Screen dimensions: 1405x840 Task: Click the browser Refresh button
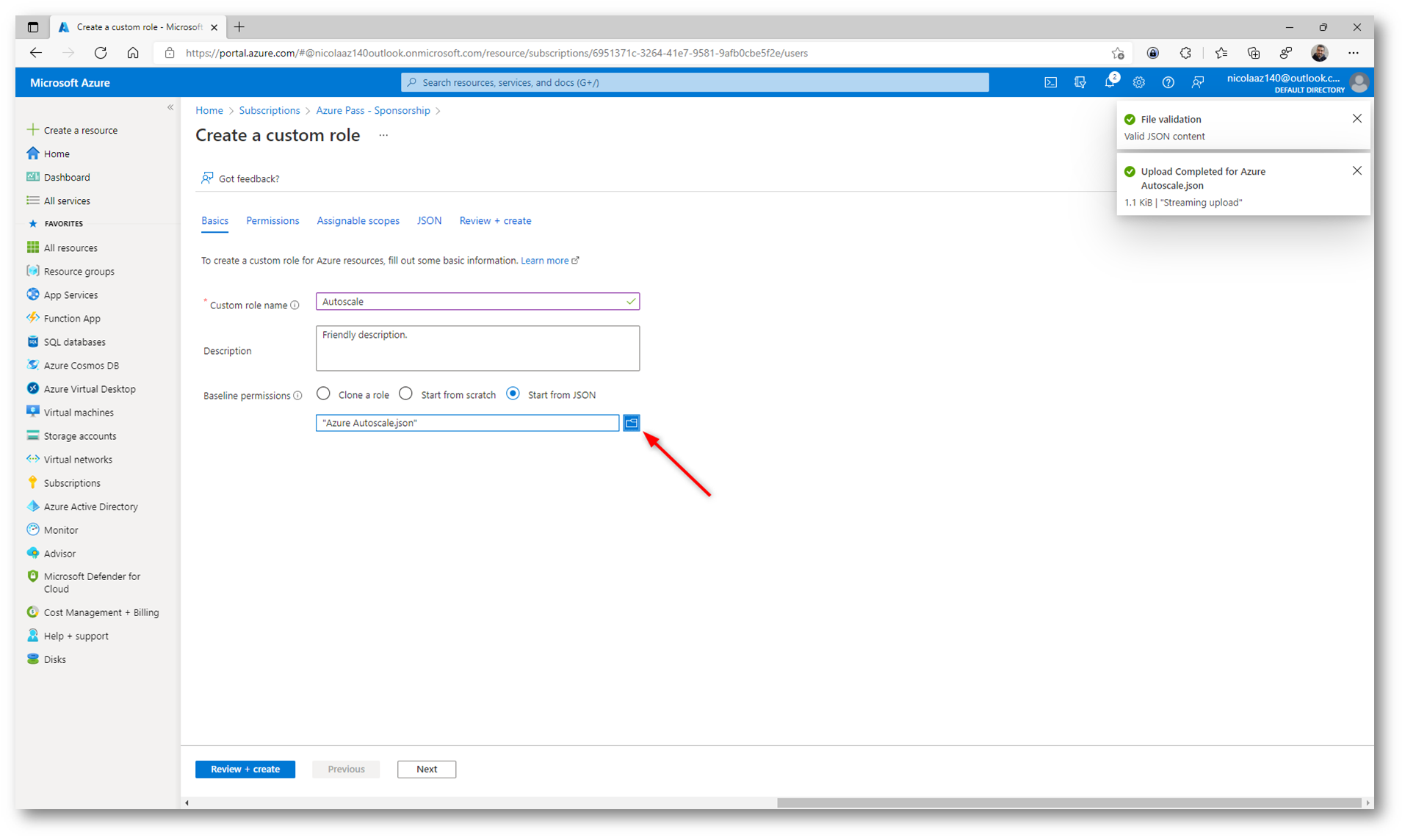(101, 53)
